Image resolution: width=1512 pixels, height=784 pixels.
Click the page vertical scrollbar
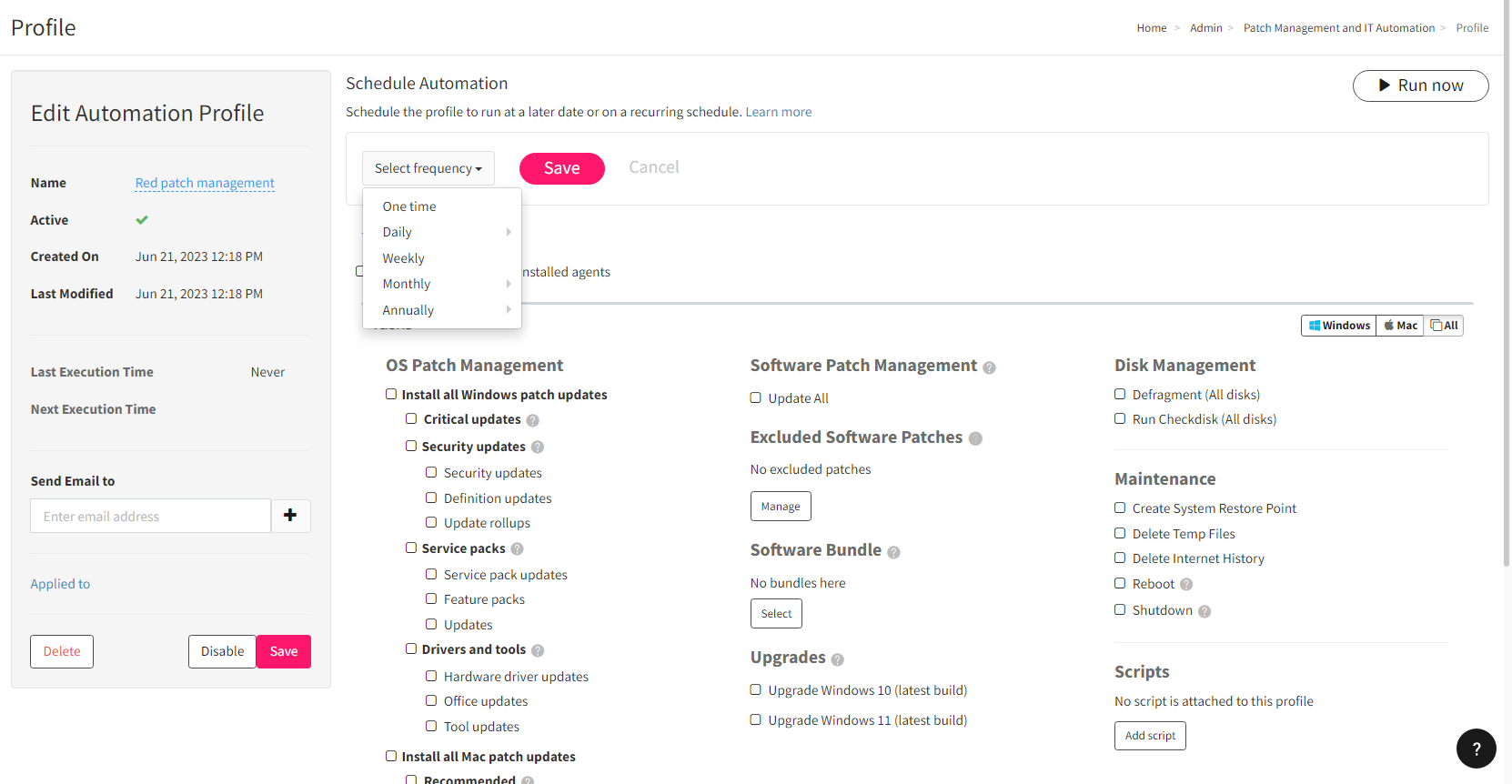[1507, 282]
